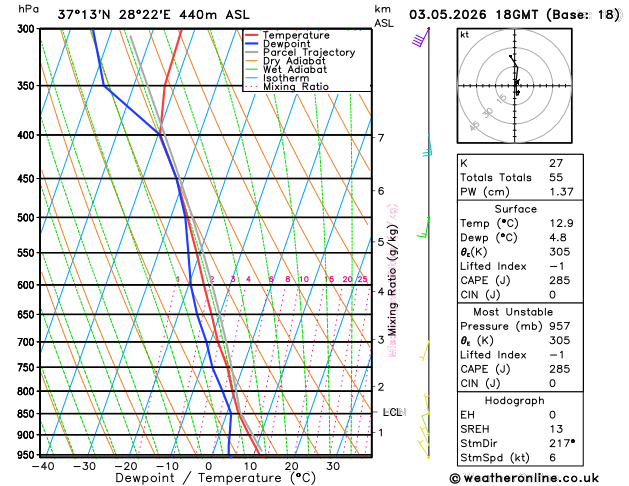Click the red Temperature legend line swatch
Image resolution: width=629 pixels, height=486 pixels.
(x=252, y=35)
